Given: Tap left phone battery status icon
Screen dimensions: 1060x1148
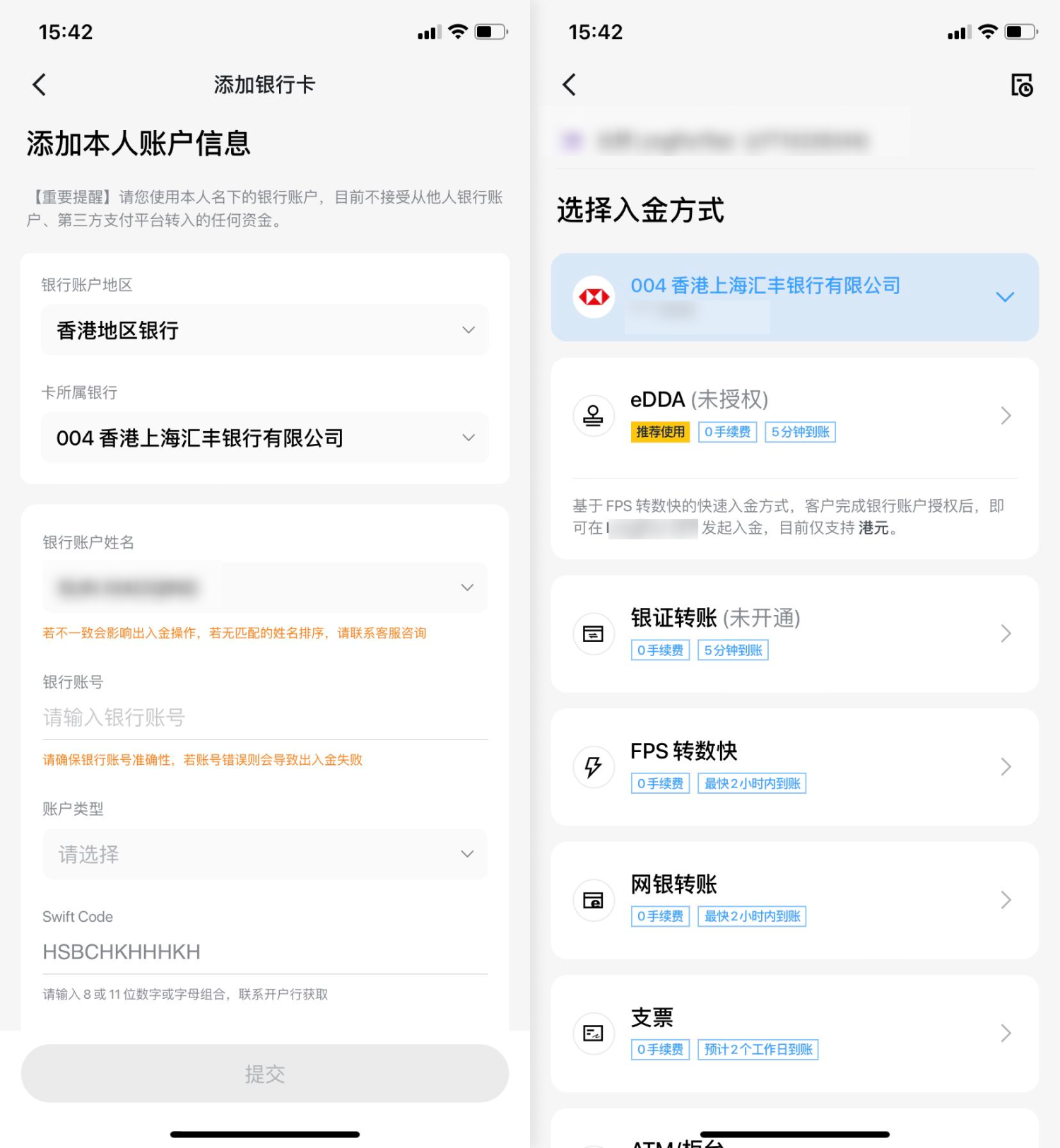Looking at the screenshot, I should (491, 32).
